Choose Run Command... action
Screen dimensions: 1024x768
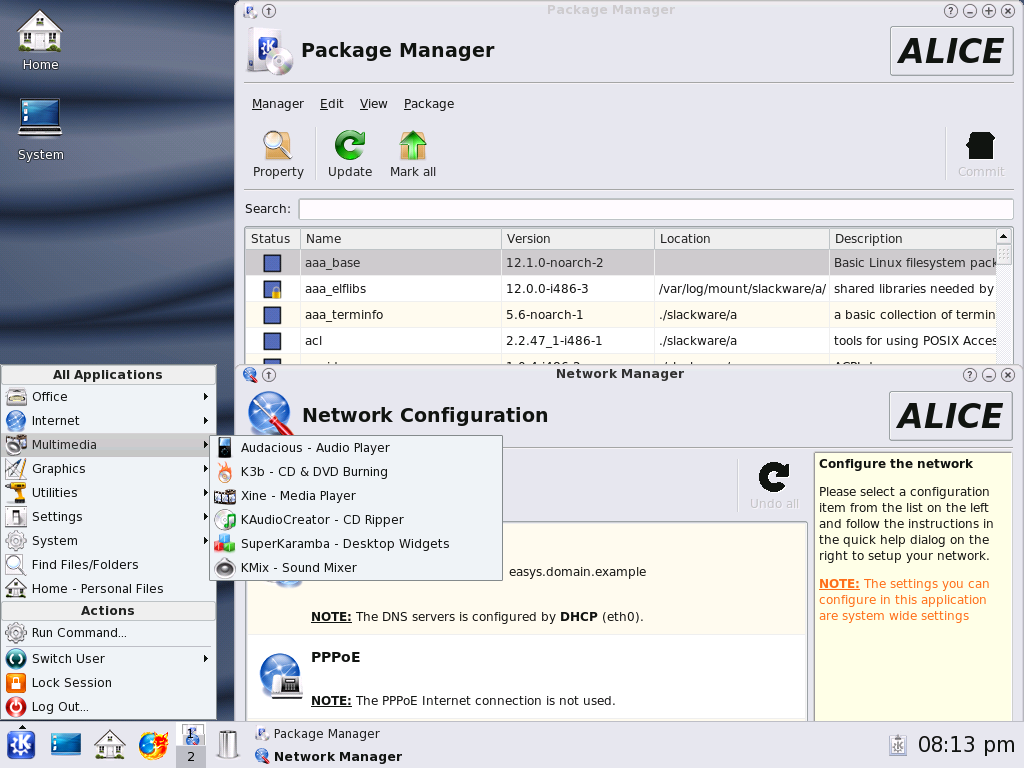click(108, 633)
